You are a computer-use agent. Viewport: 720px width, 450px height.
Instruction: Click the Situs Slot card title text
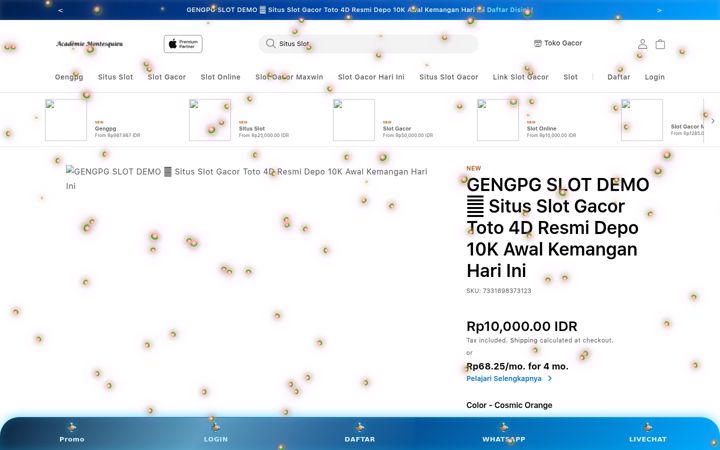coord(252,129)
